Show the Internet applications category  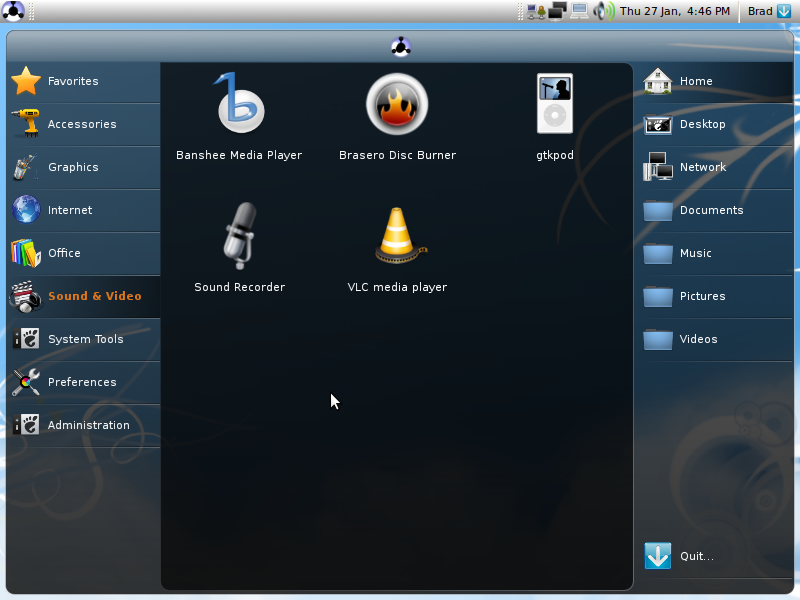[84, 210]
